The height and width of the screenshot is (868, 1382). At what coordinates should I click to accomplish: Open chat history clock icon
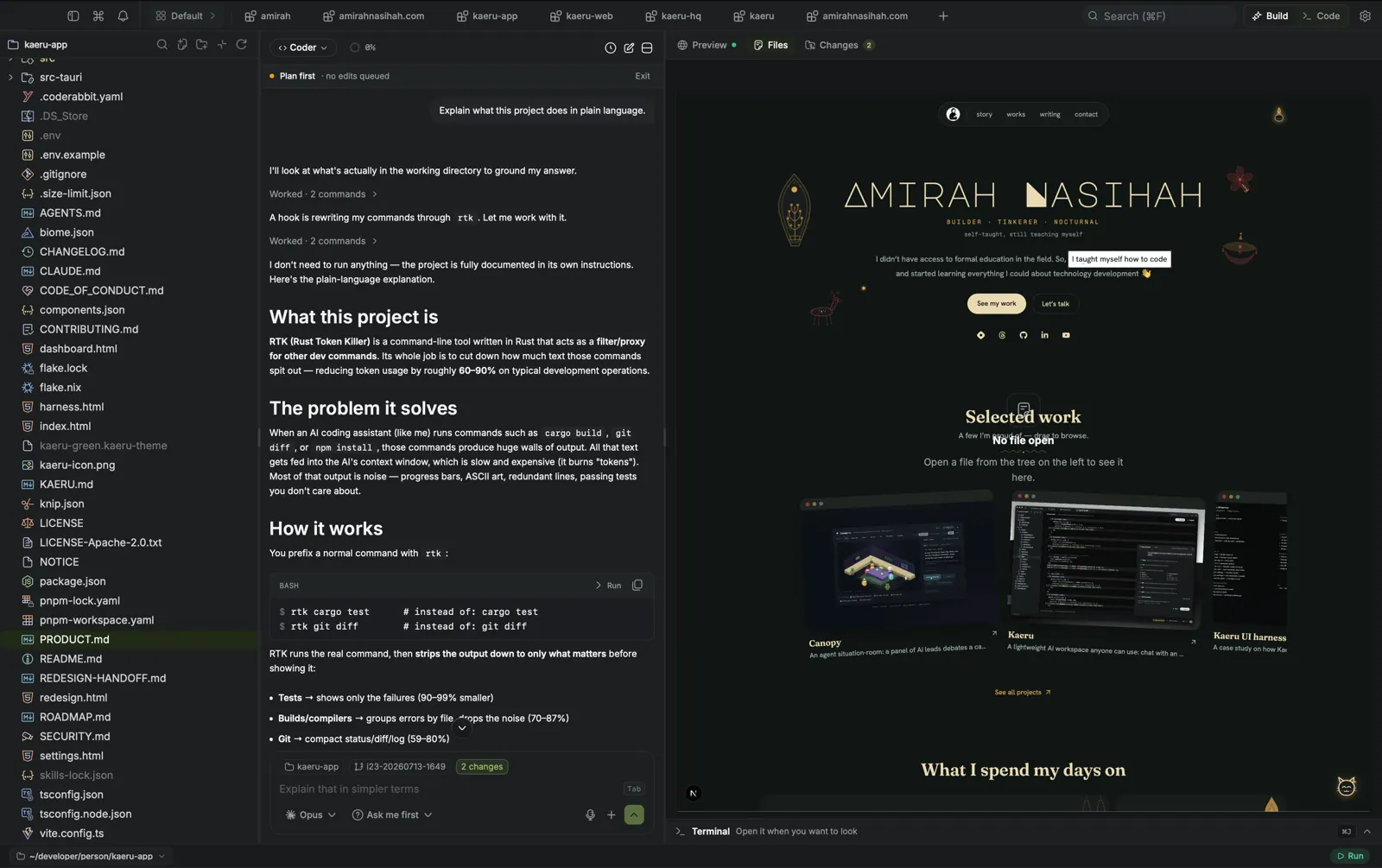(611, 48)
